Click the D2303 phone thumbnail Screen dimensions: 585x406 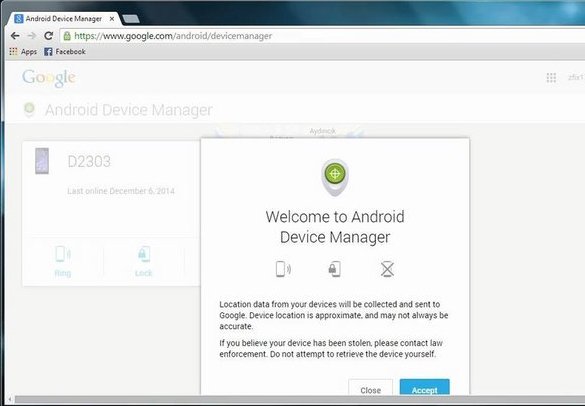point(42,161)
